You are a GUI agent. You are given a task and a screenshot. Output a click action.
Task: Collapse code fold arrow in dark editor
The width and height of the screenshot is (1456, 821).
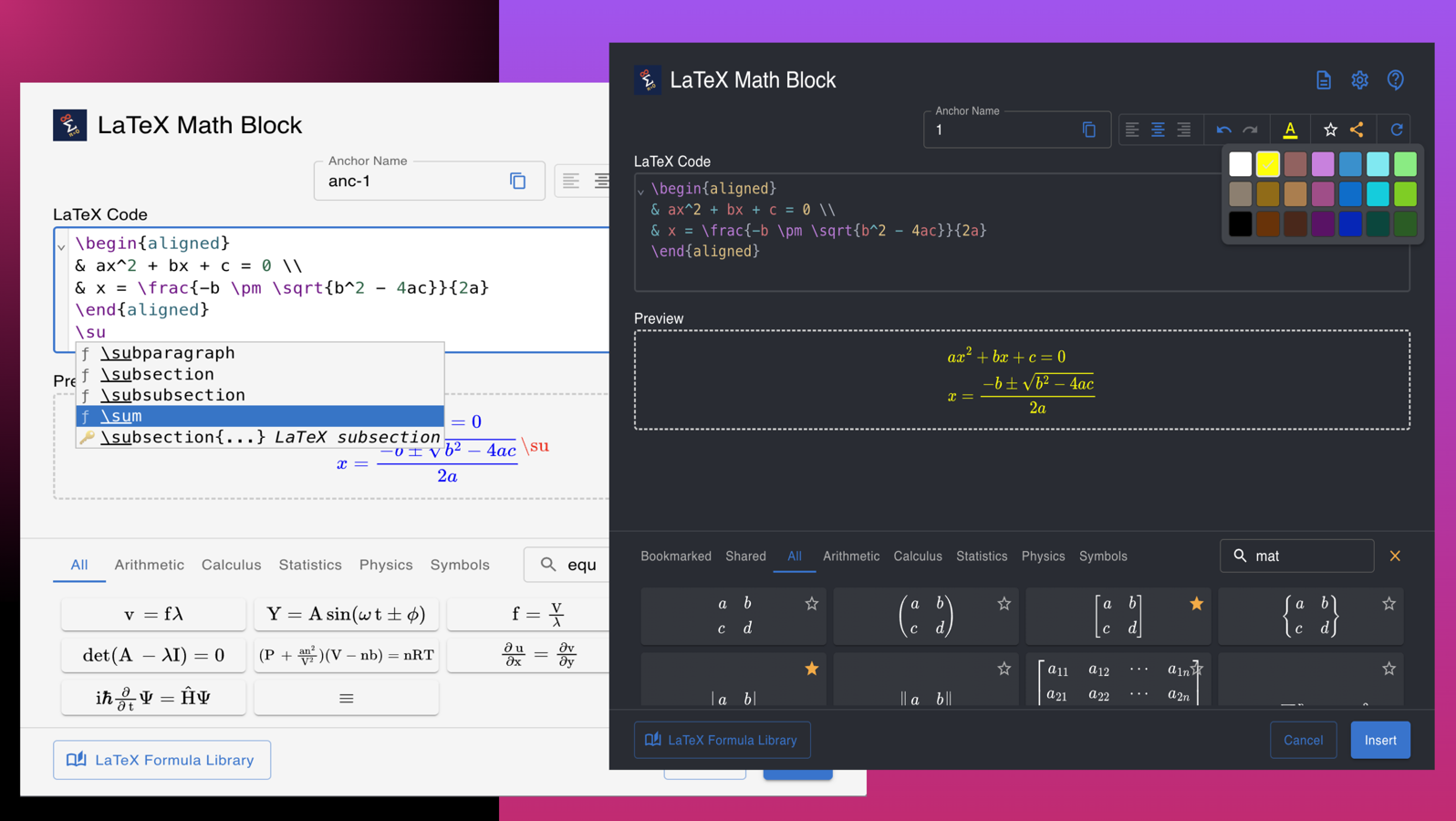(640, 191)
